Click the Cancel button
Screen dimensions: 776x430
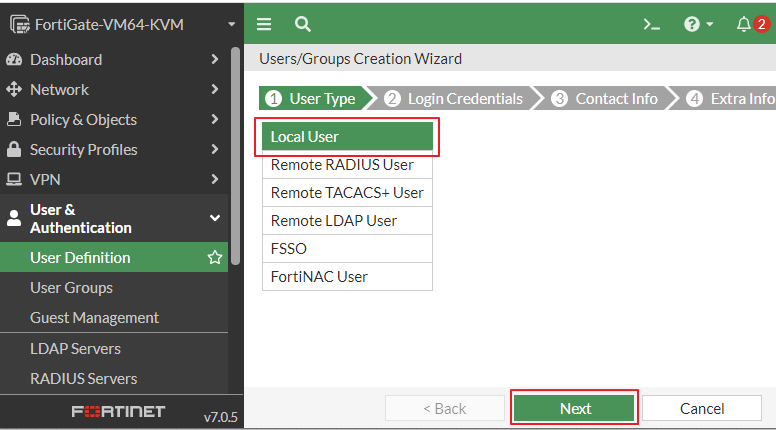tap(702, 408)
